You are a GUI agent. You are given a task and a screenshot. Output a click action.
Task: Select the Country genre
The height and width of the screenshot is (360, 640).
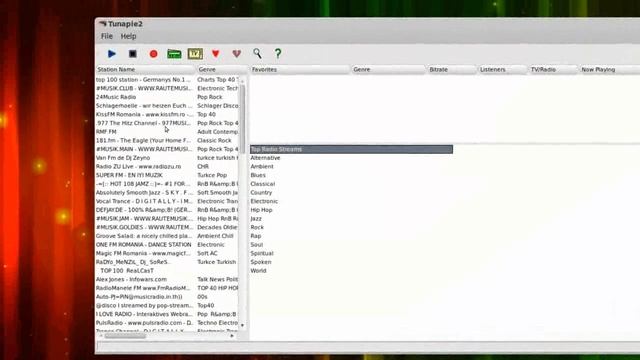tap(261, 193)
